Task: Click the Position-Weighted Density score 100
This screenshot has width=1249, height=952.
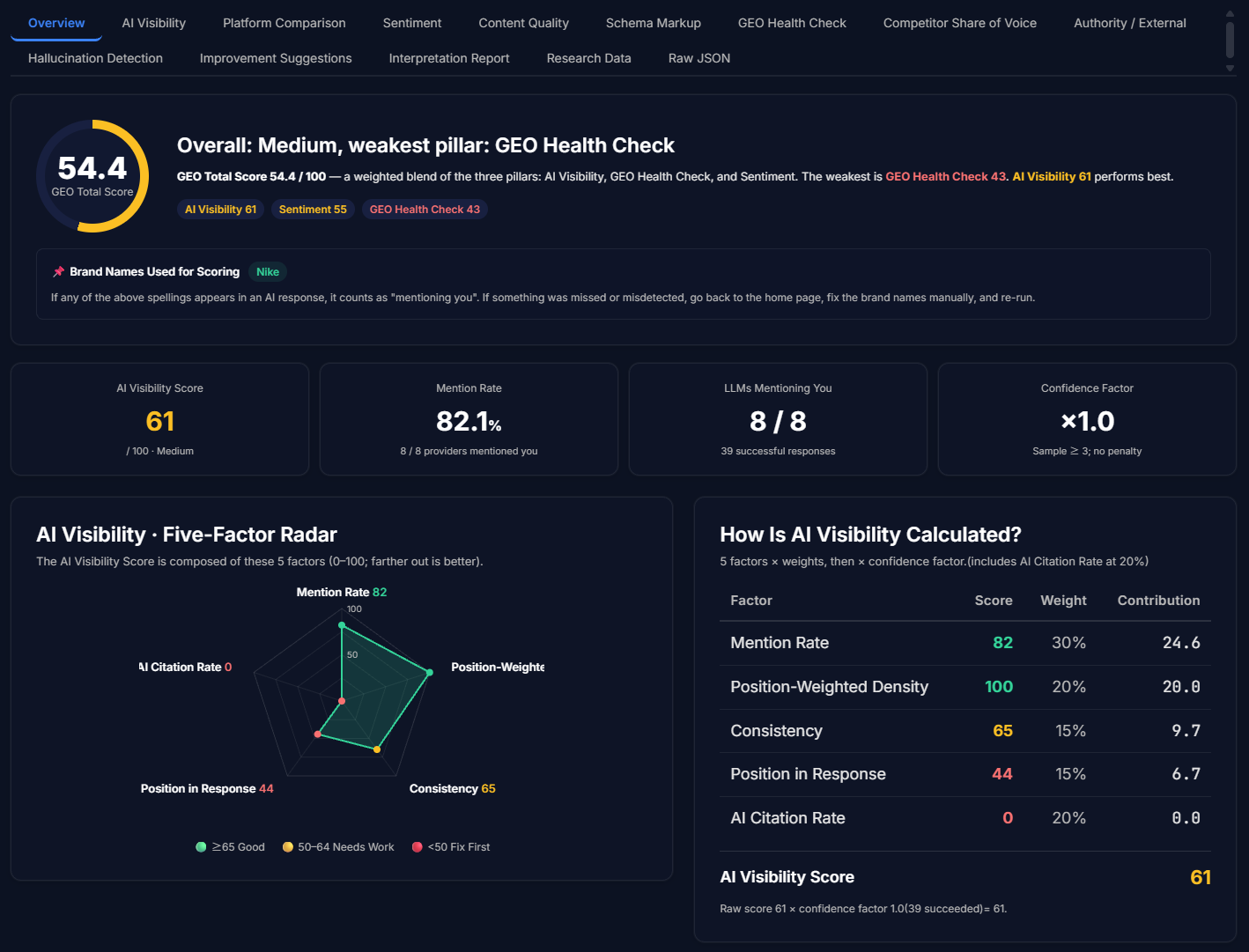Action: (999, 687)
